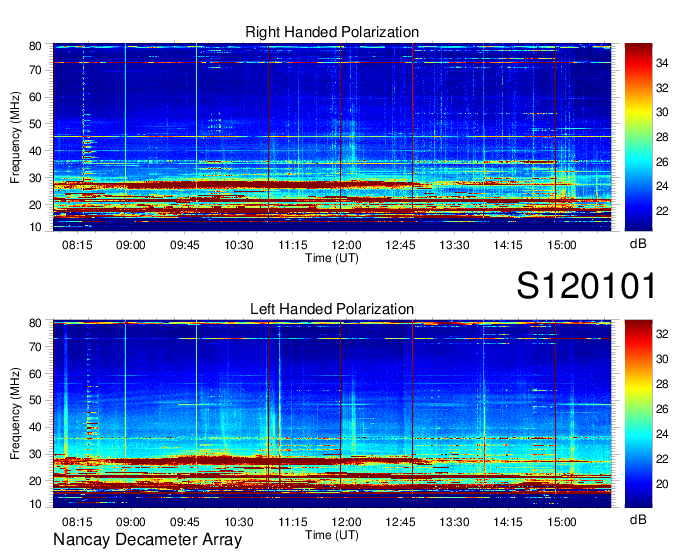Click the 15:00 time tick of the right-handed plot
The width and height of the screenshot is (680, 552).
(x=562, y=245)
